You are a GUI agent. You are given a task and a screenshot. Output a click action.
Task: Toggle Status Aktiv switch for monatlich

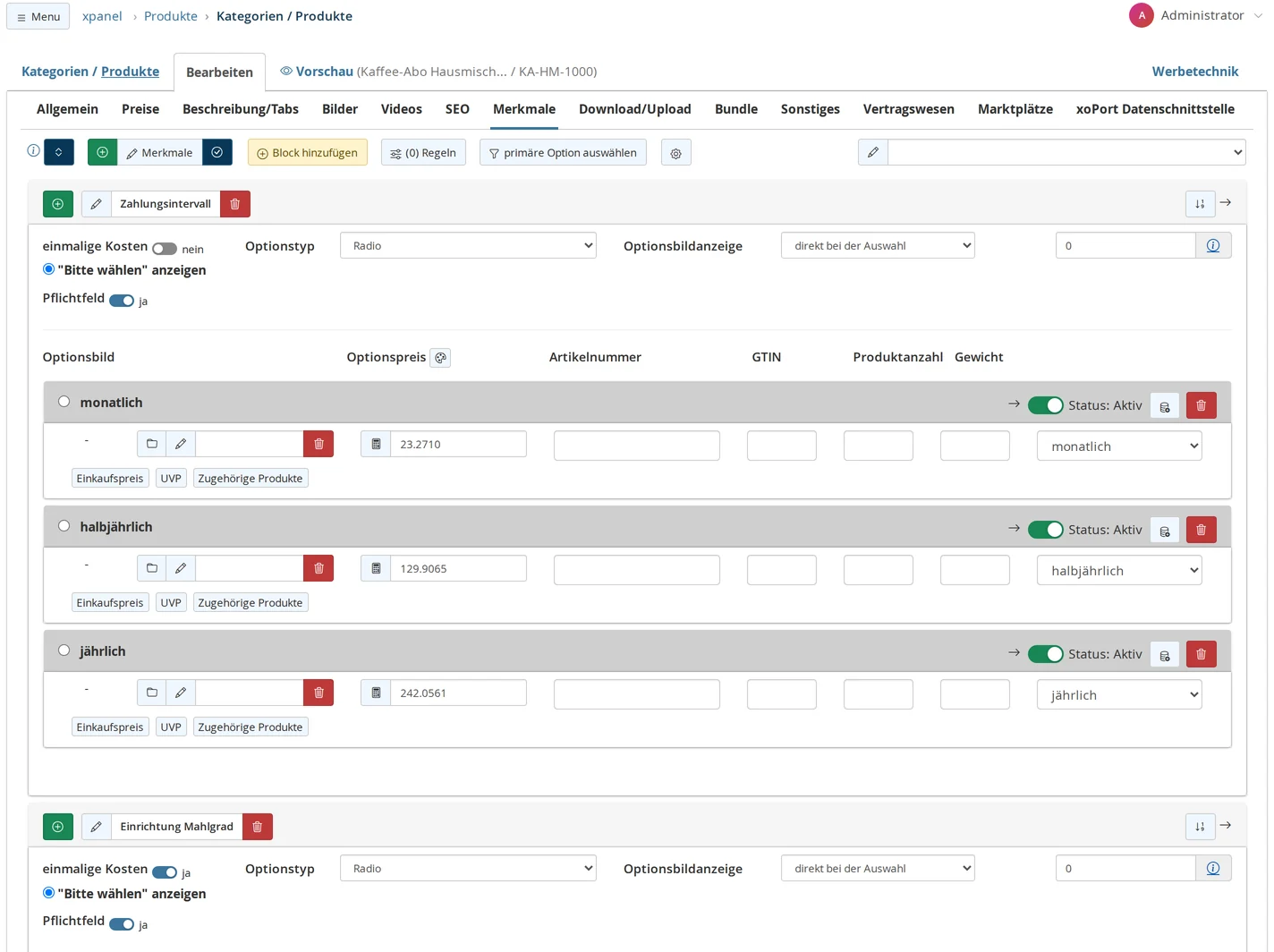[x=1045, y=405]
